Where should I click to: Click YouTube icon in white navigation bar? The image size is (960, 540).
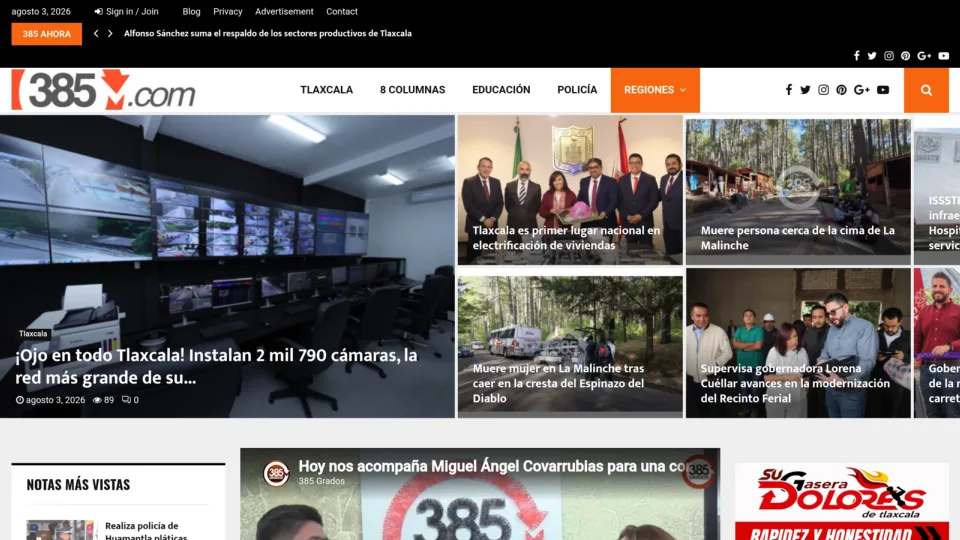(x=883, y=90)
